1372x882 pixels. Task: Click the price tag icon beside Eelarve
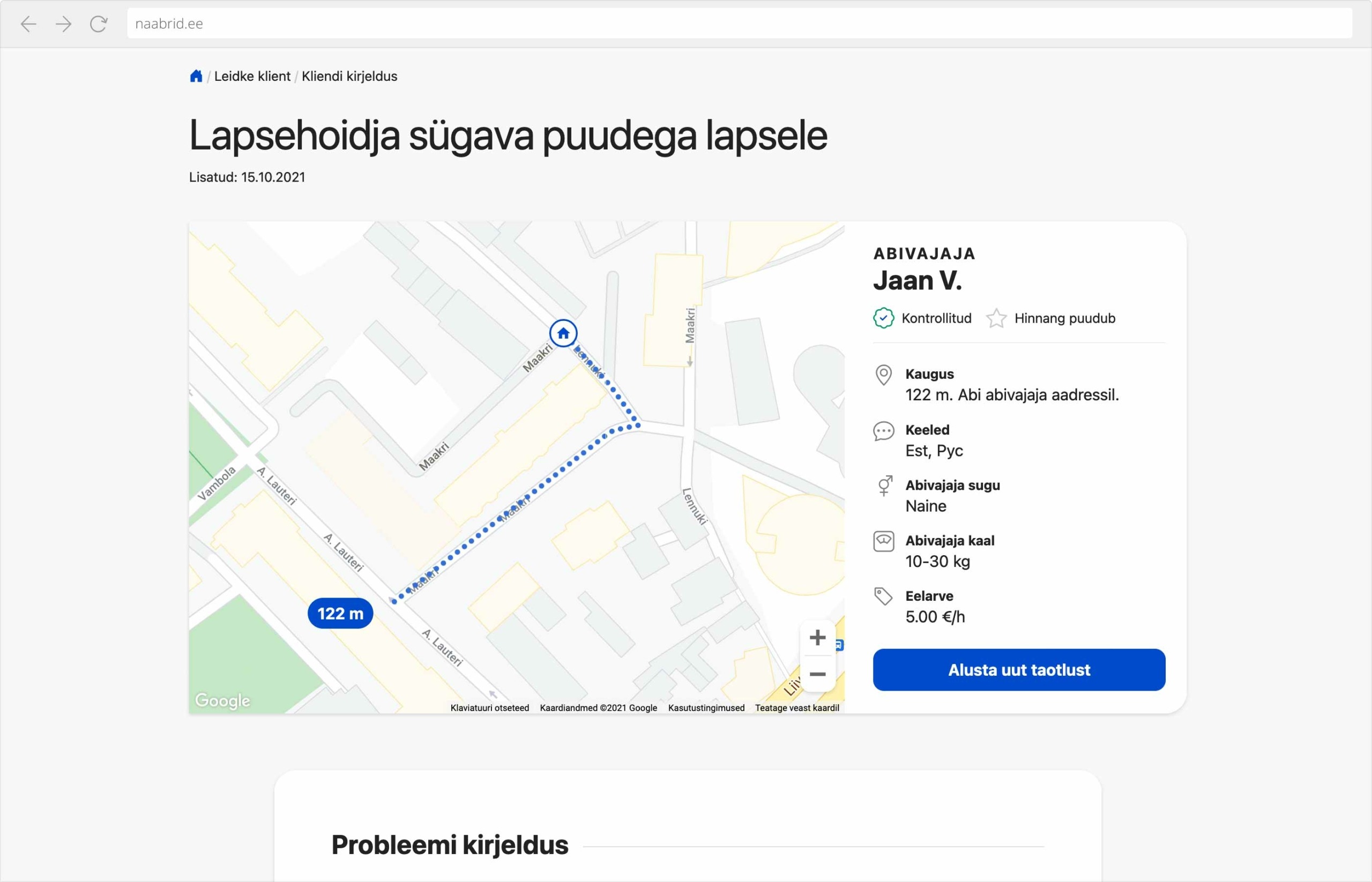884,596
